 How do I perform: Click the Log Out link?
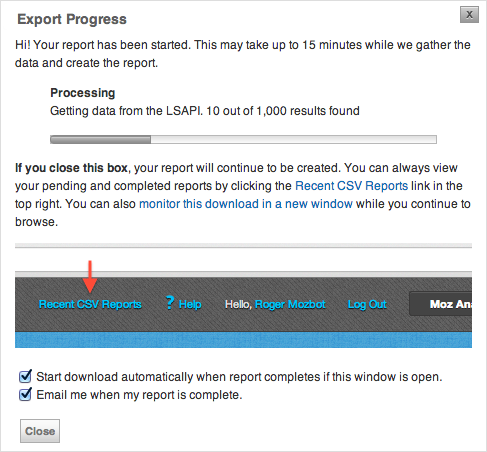[x=367, y=304]
